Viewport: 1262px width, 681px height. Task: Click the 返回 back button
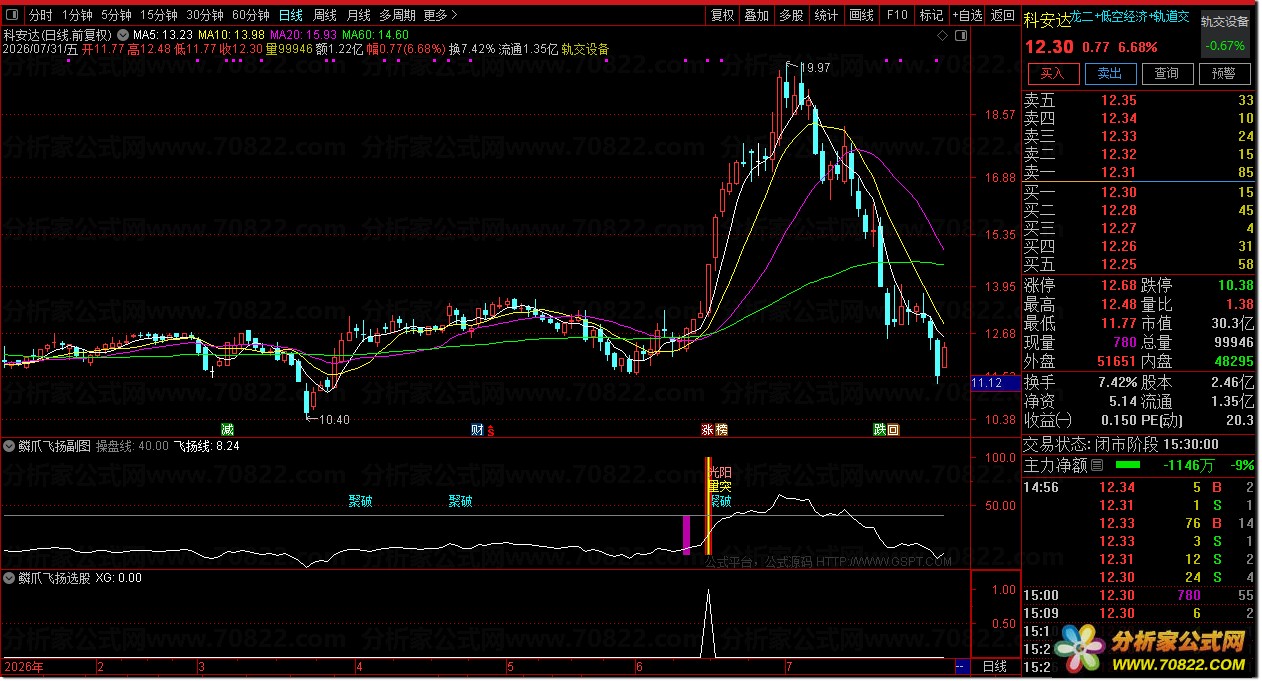pos(1002,15)
